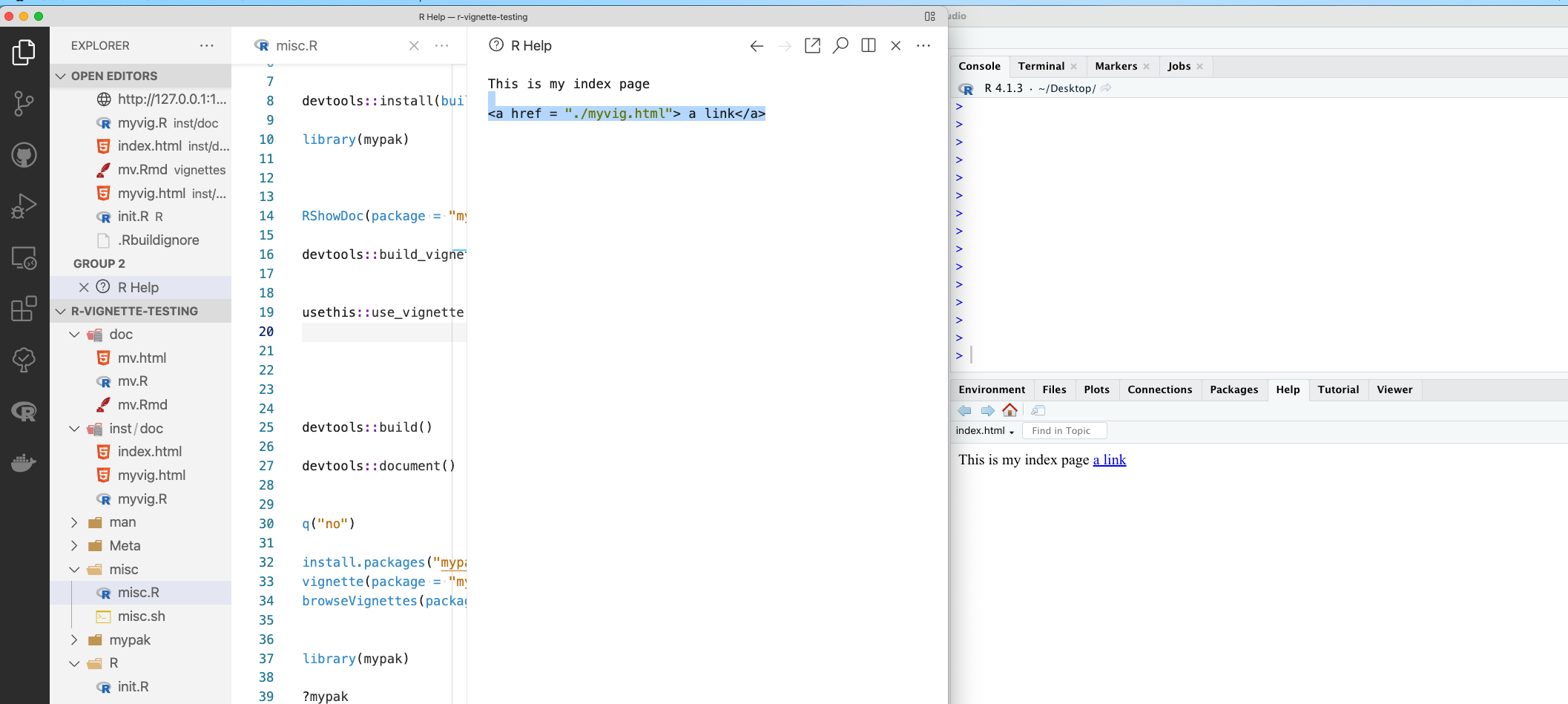Click the Find in Topic field
The width and height of the screenshot is (1568, 704).
click(1064, 430)
